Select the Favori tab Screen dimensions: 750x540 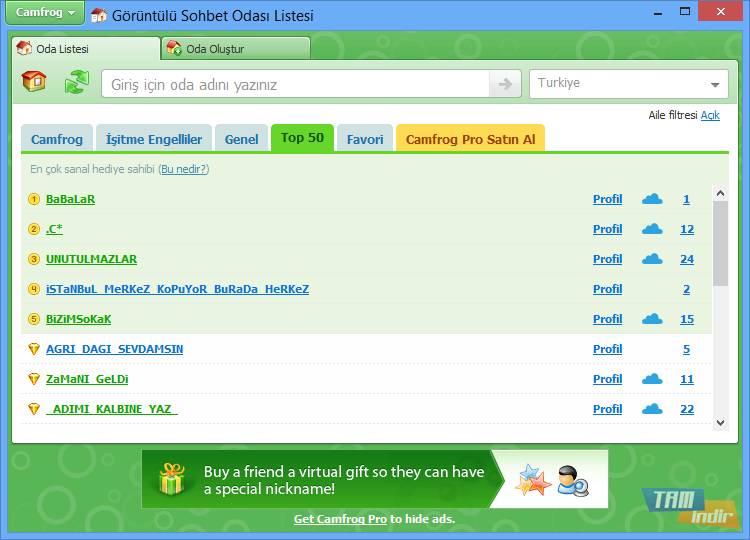[x=365, y=139]
